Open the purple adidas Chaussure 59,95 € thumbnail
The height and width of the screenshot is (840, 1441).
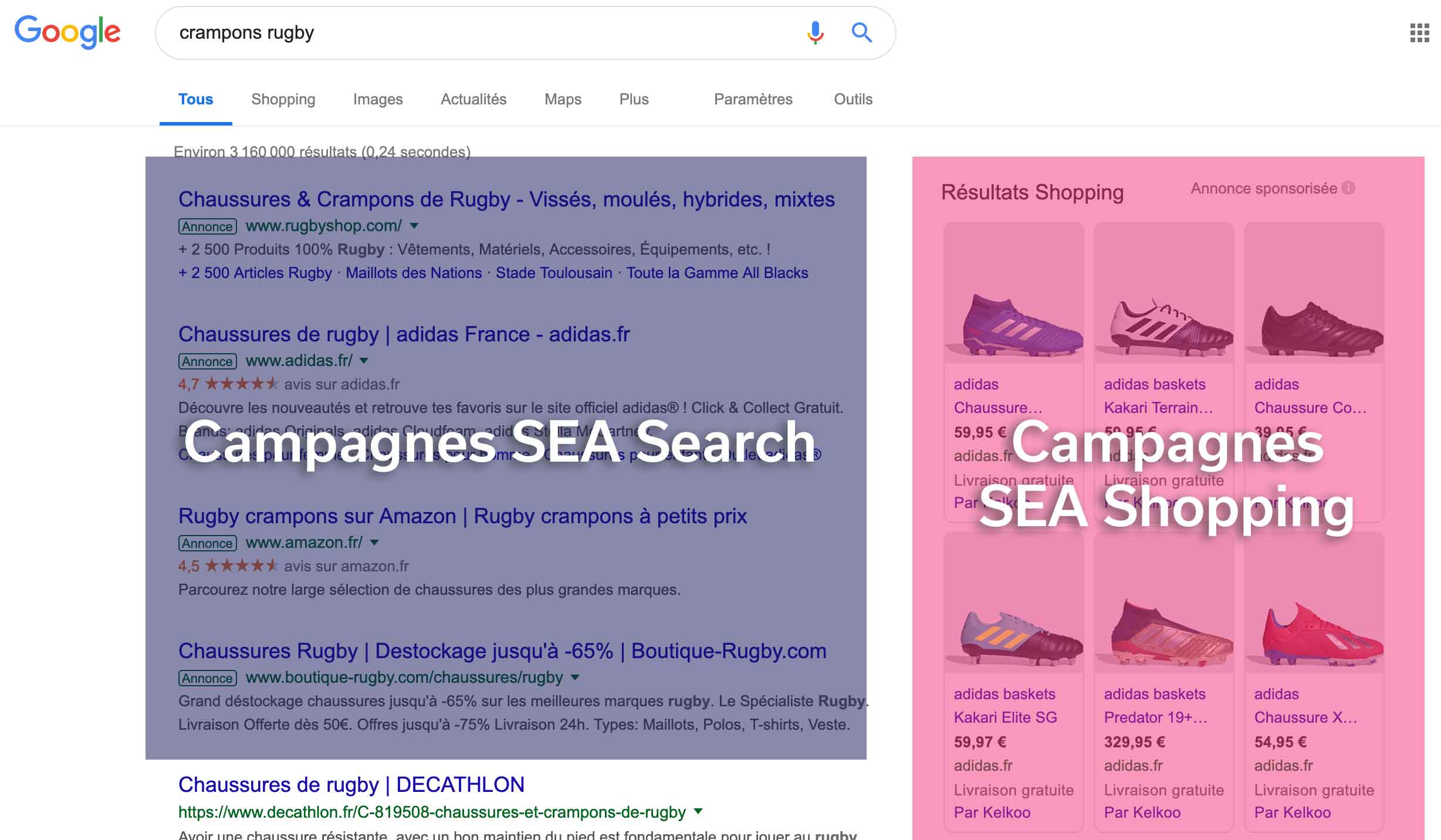(1014, 293)
